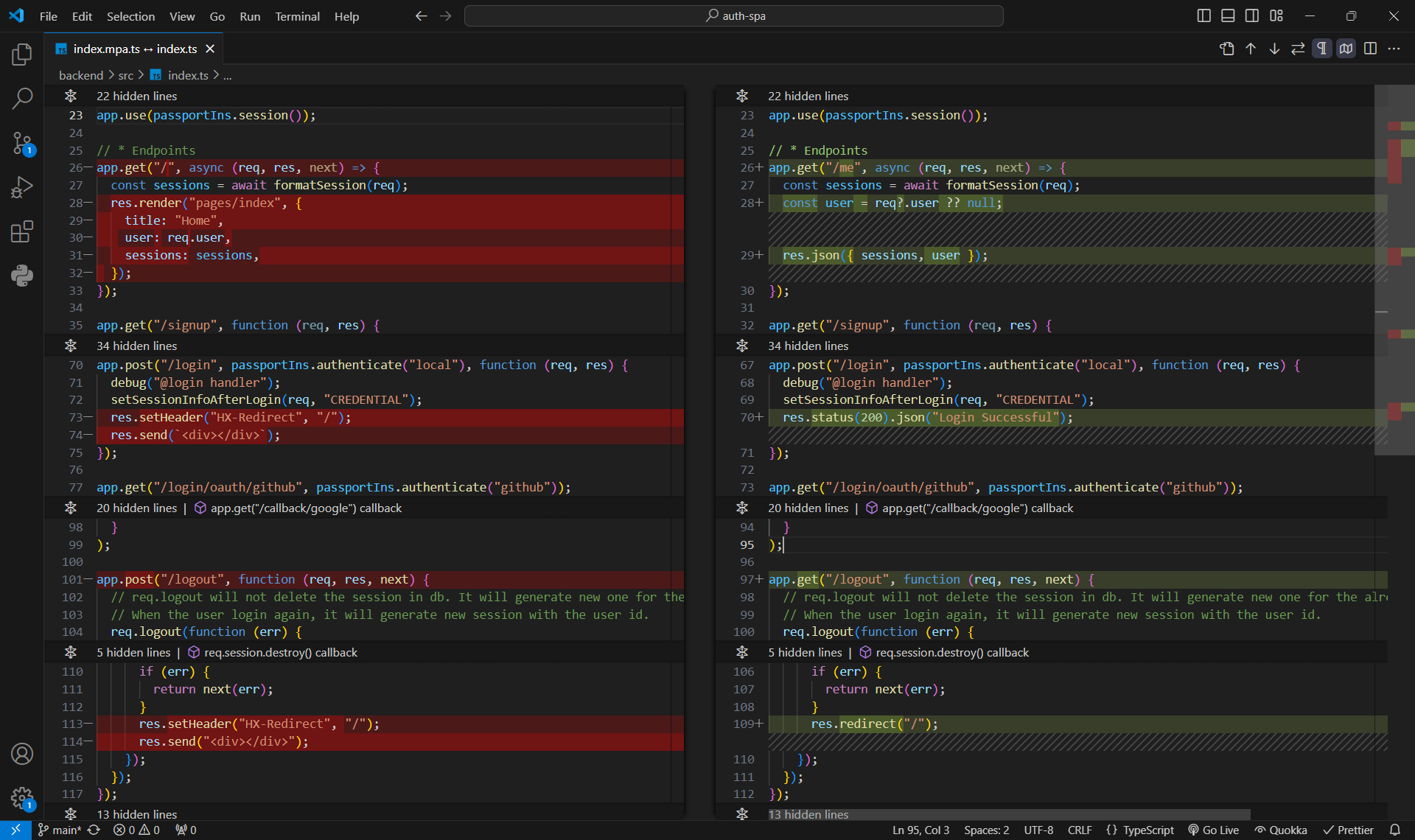Change language mode via TypeScript status item
Image resolution: width=1415 pixels, height=840 pixels.
tap(1141, 830)
